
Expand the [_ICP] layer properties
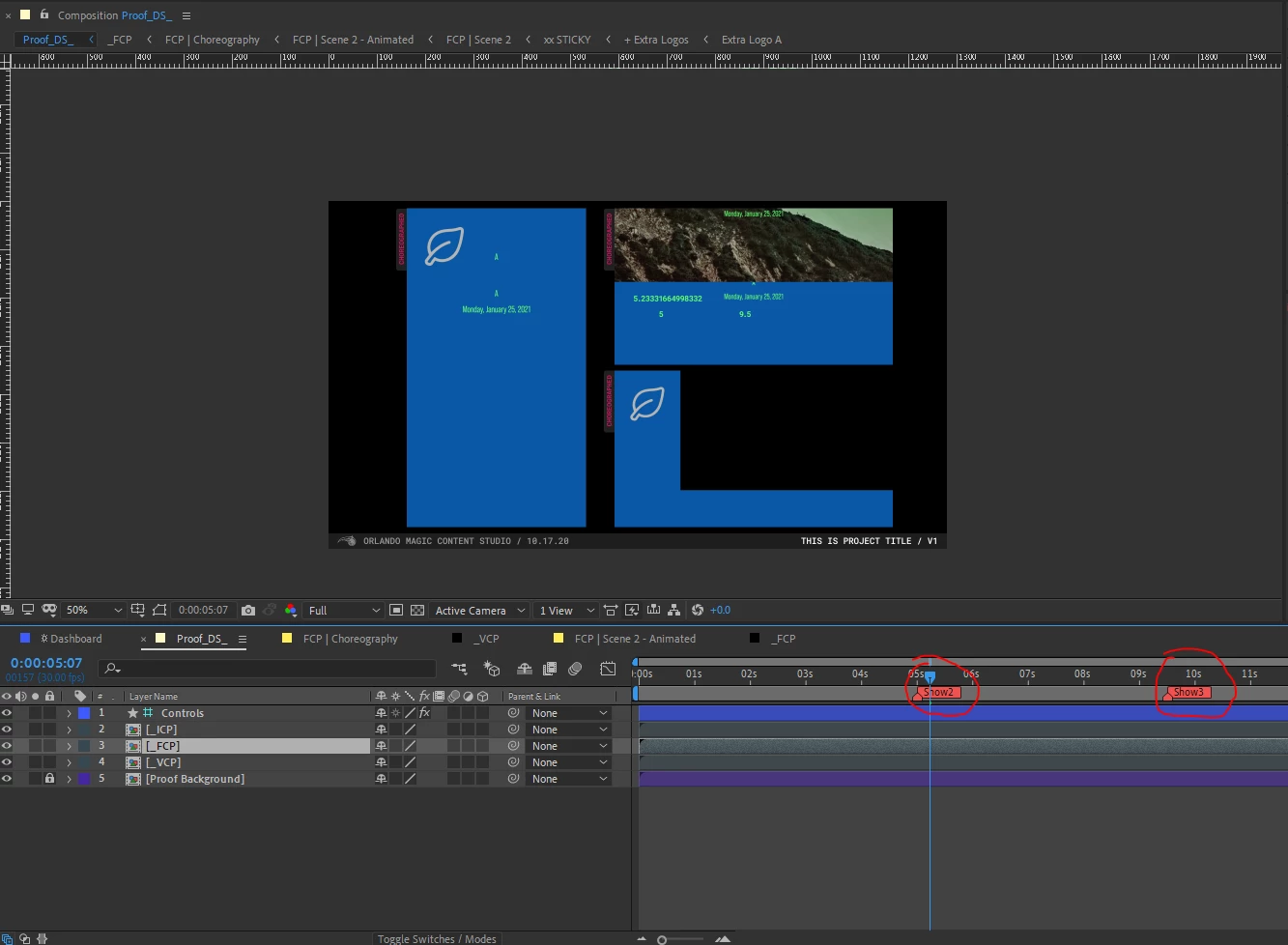click(69, 730)
